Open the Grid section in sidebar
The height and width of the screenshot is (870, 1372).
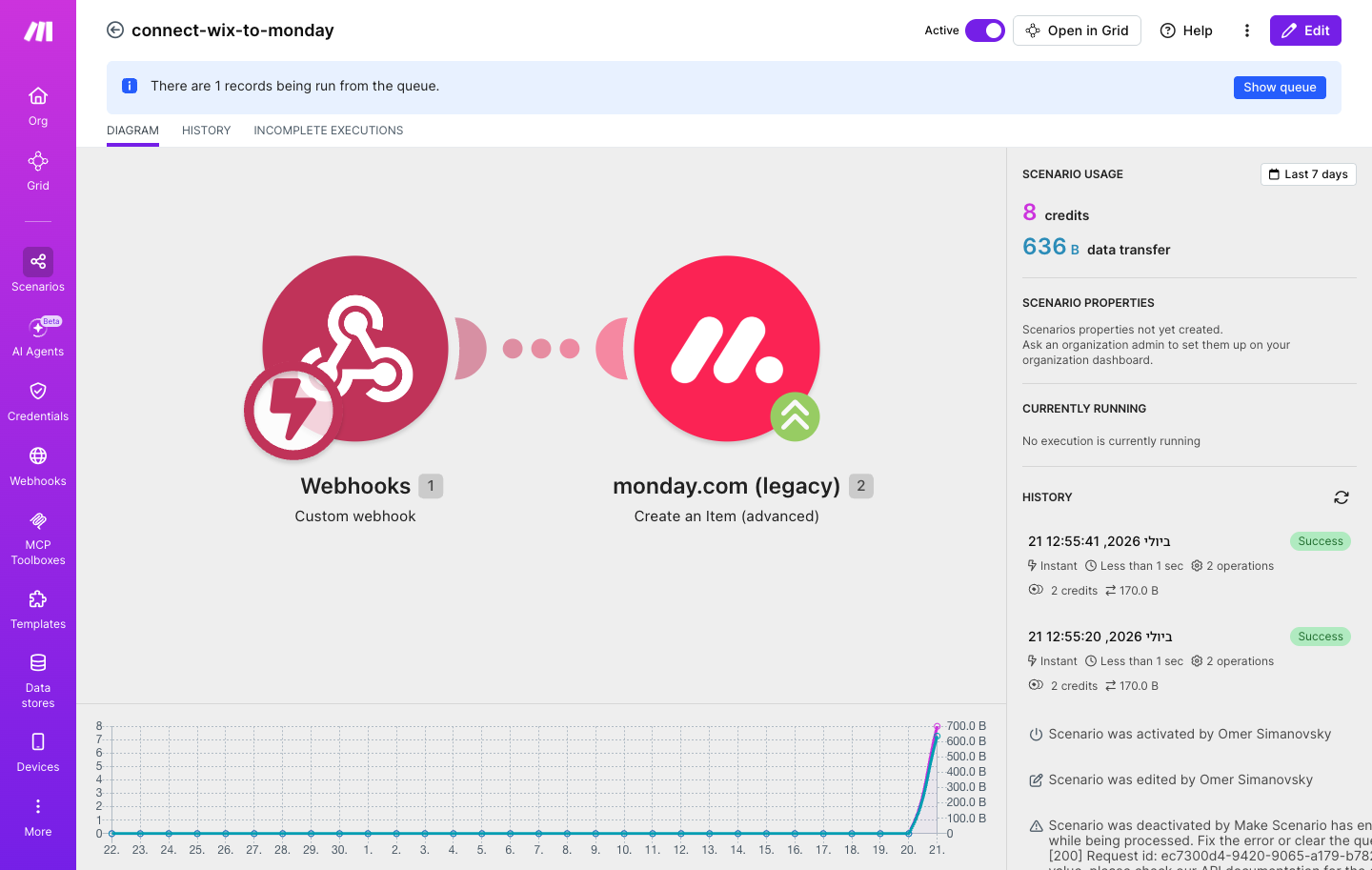pyautogui.click(x=38, y=171)
